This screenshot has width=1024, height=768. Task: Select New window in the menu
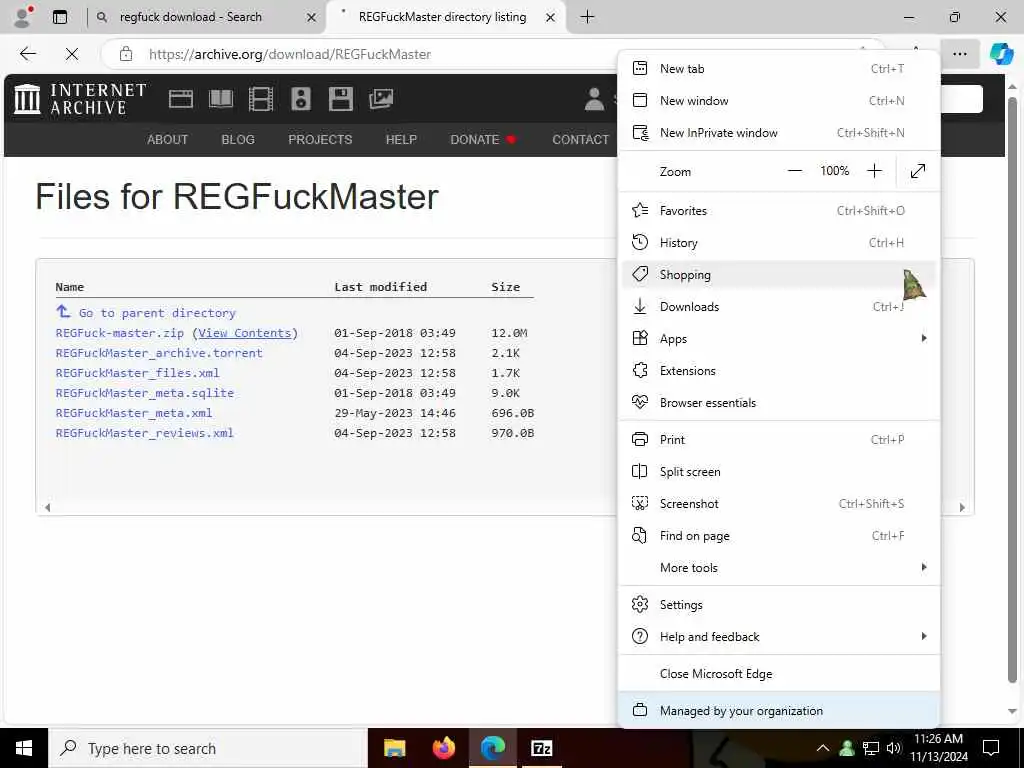coord(778,101)
